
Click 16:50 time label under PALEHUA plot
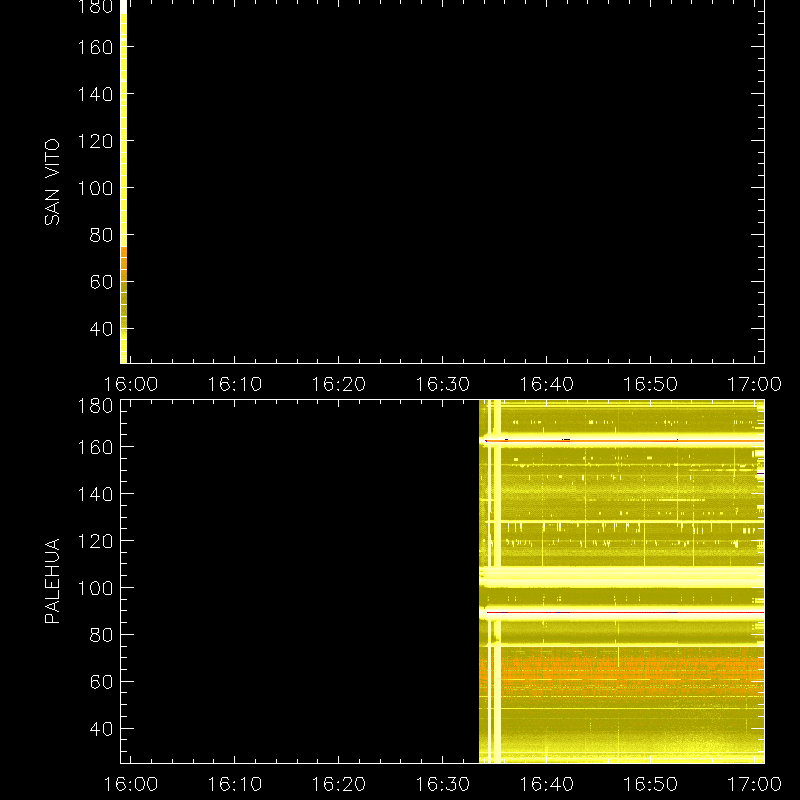tap(651, 784)
